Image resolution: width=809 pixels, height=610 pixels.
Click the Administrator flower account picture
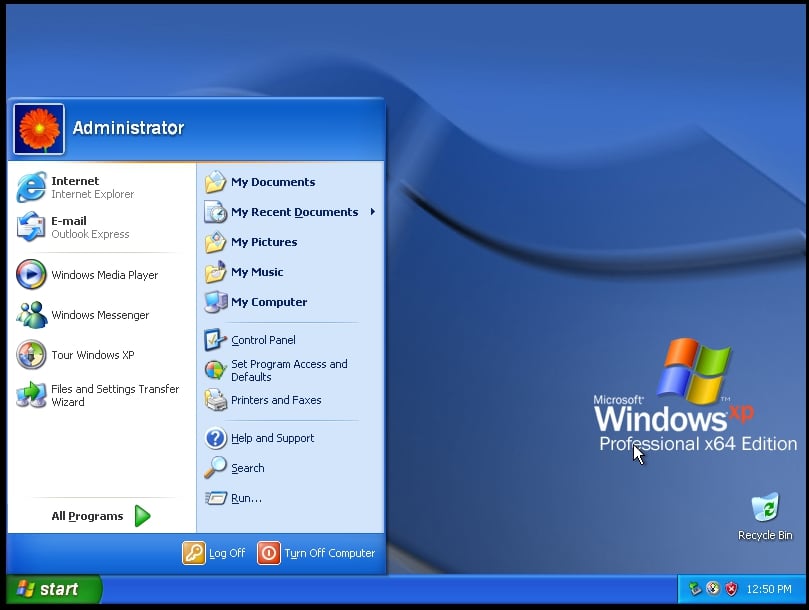(39, 129)
